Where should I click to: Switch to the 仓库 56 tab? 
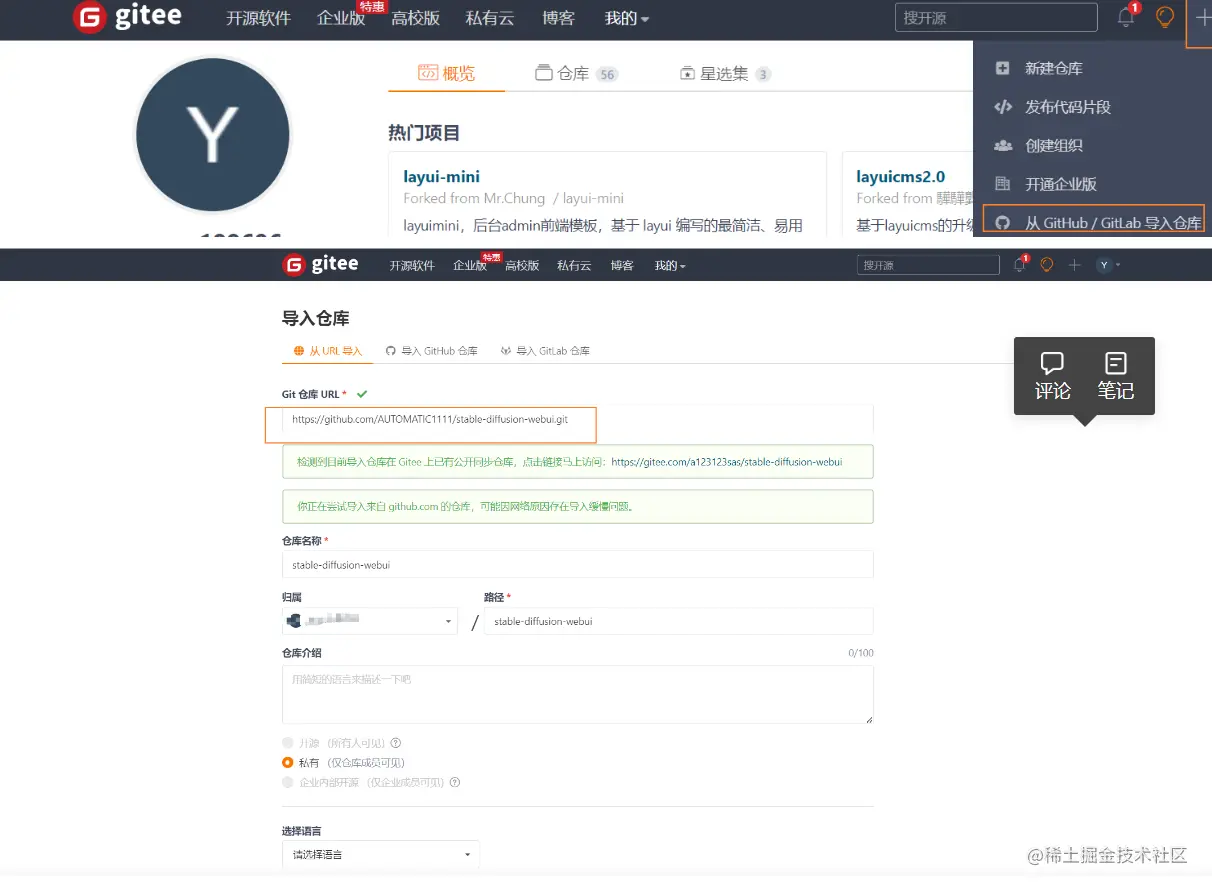576,73
